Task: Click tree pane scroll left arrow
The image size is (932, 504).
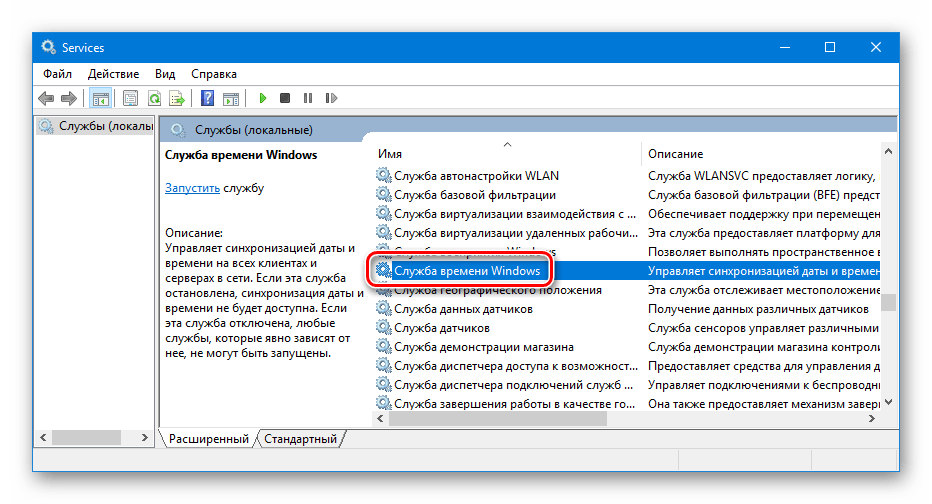Action: point(43,437)
